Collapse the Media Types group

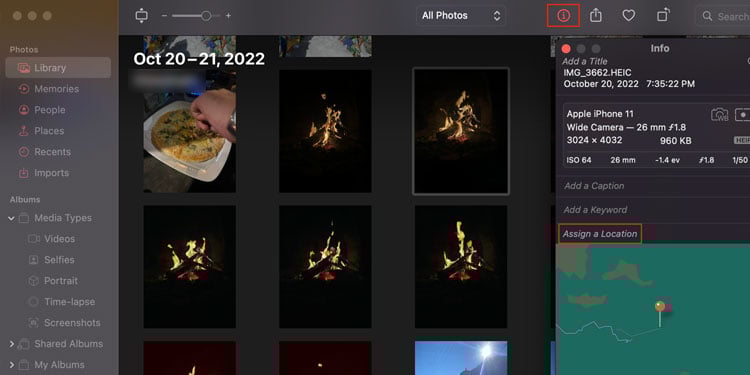click(11, 218)
